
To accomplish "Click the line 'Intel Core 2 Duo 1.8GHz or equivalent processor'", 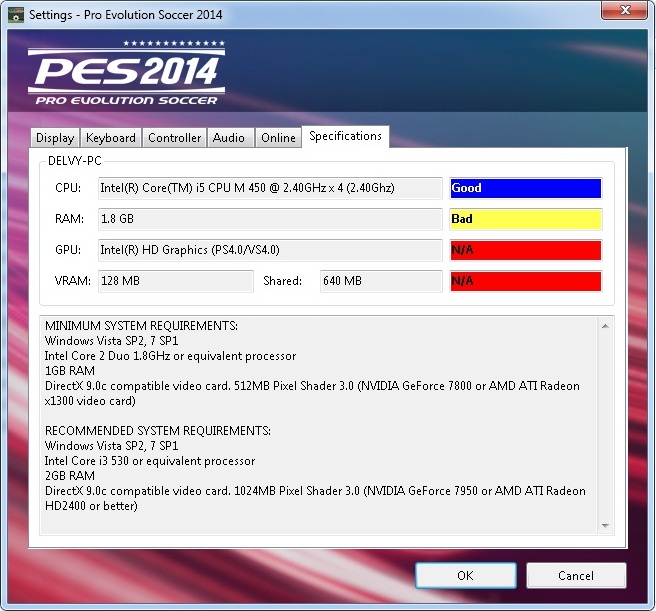I will point(170,356).
